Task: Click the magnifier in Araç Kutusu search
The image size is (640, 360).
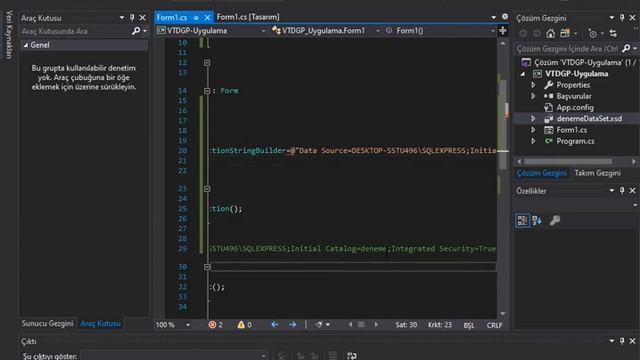Action: click(136, 31)
